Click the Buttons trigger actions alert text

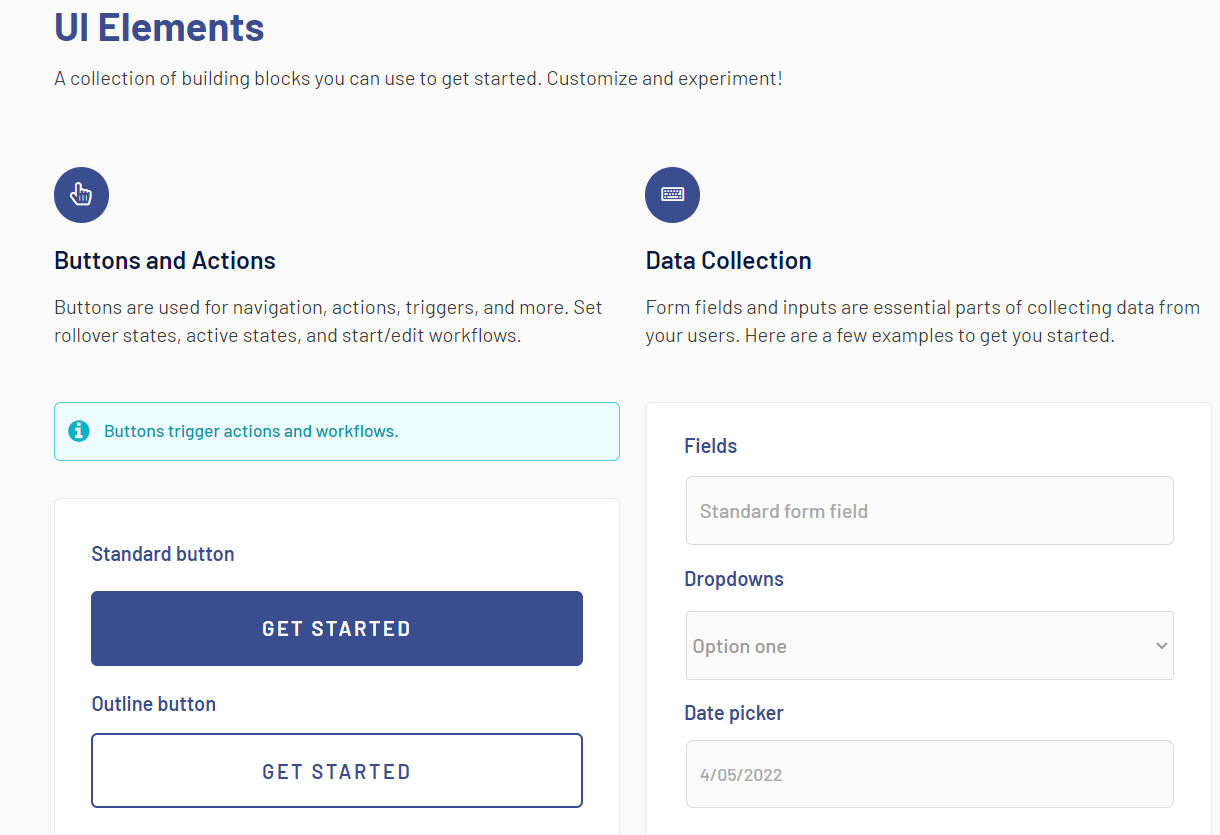(251, 432)
